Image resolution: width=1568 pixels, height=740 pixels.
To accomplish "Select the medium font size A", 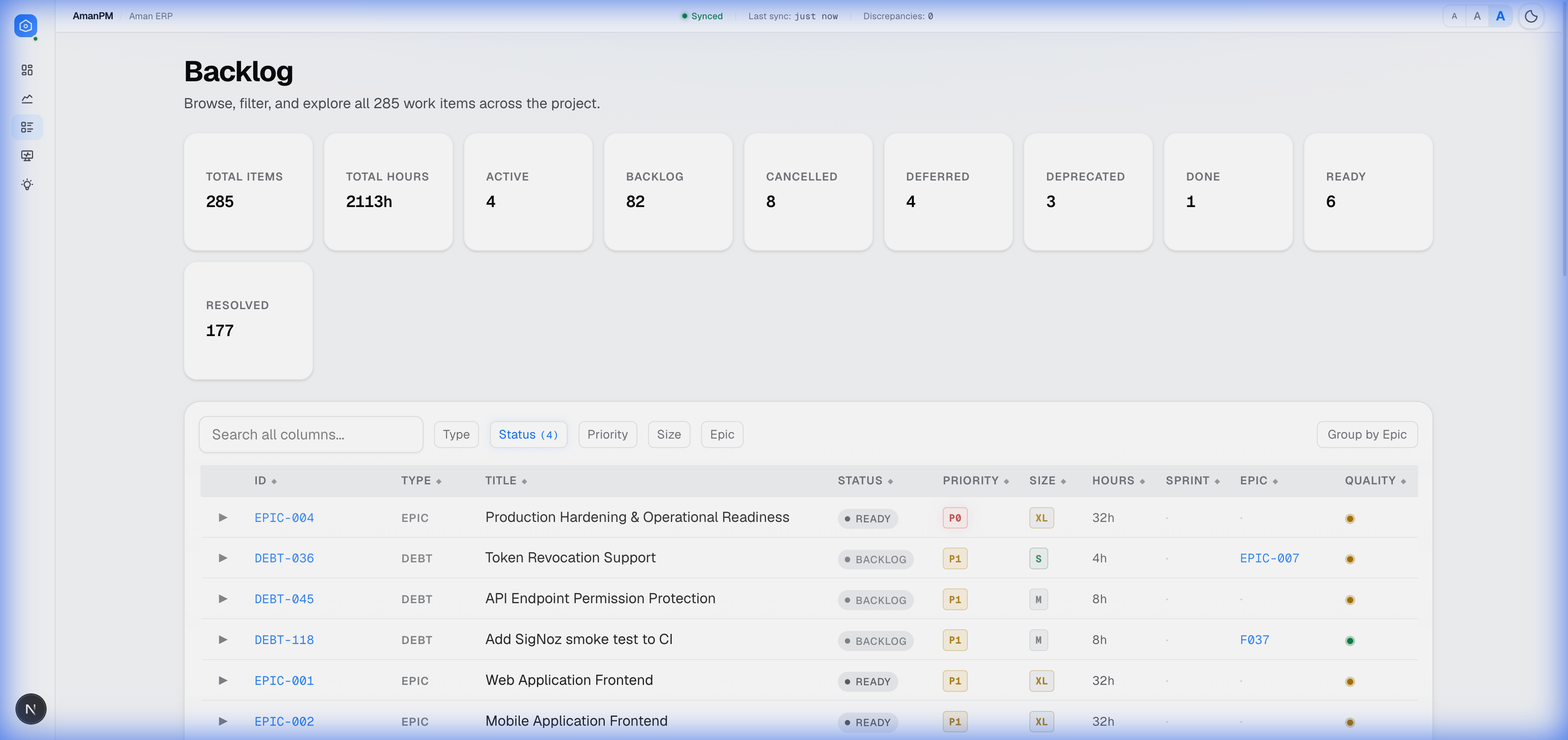I will pyautogui.click(x=1477, y=16).
